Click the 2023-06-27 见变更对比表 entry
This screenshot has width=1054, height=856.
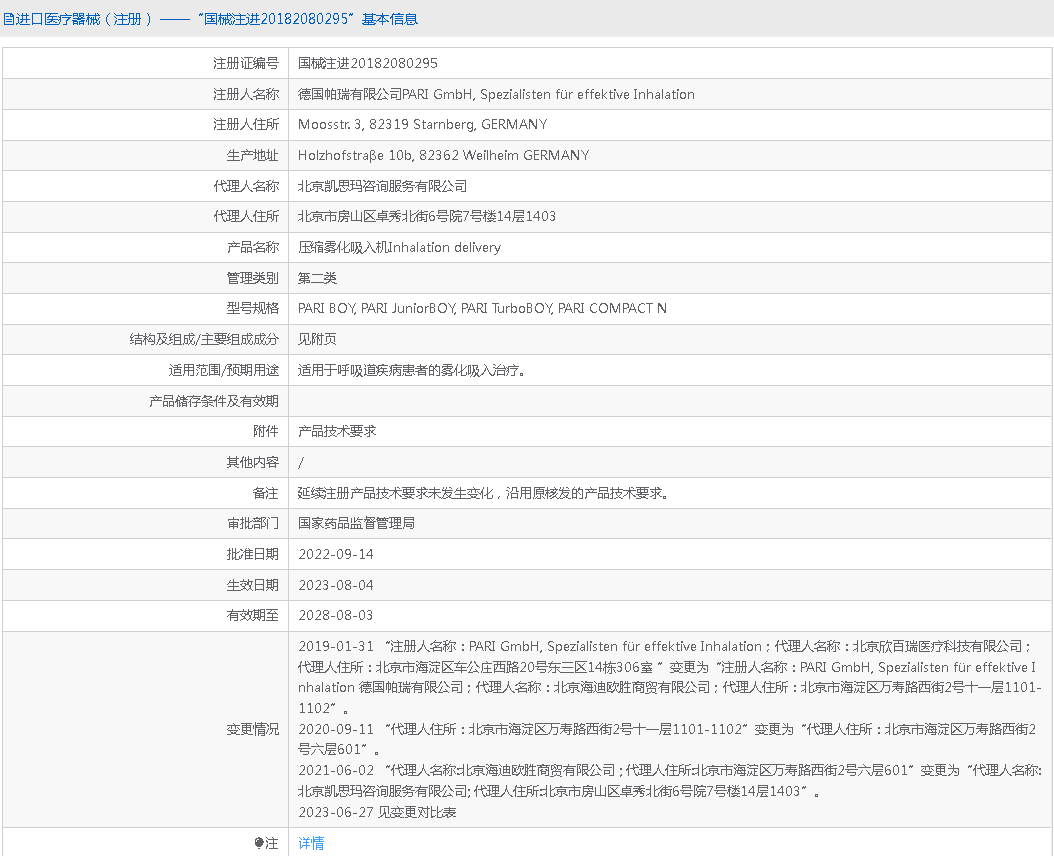click(x=377, y=812)
